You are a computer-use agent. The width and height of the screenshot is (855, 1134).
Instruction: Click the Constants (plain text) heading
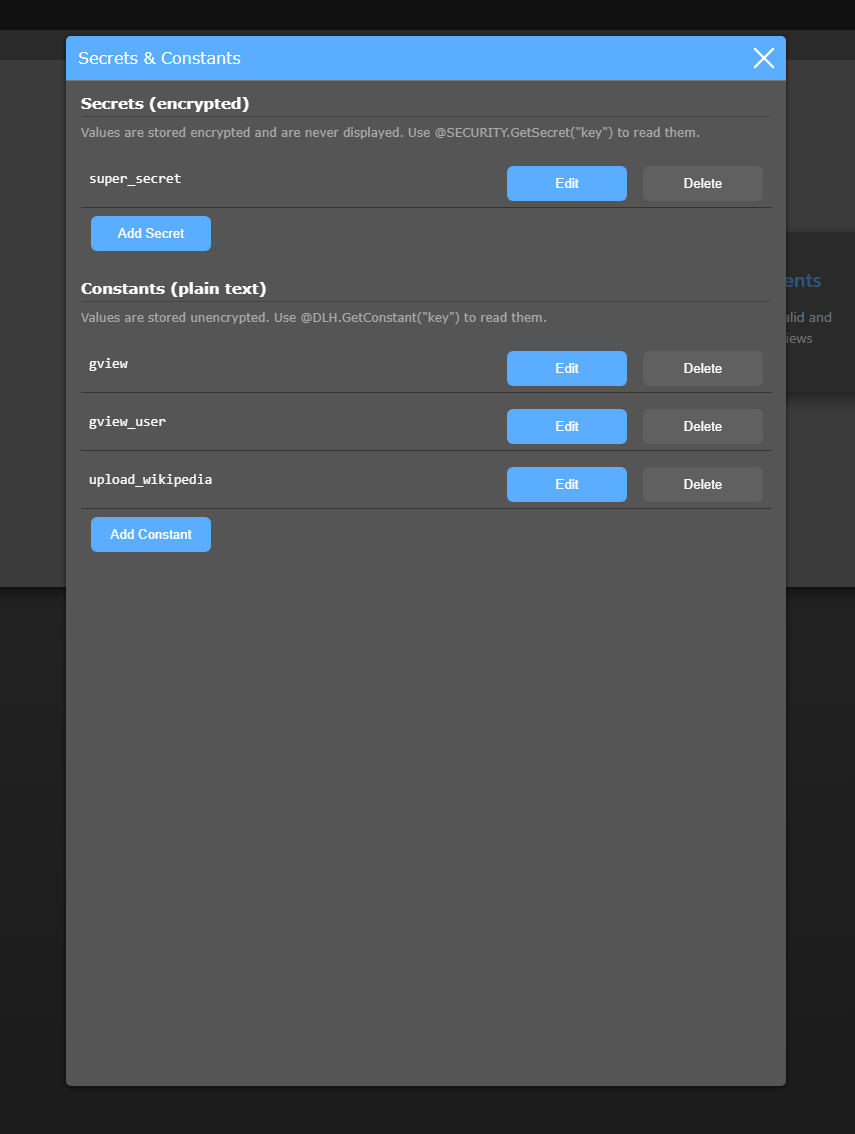[x=174, y=289]
